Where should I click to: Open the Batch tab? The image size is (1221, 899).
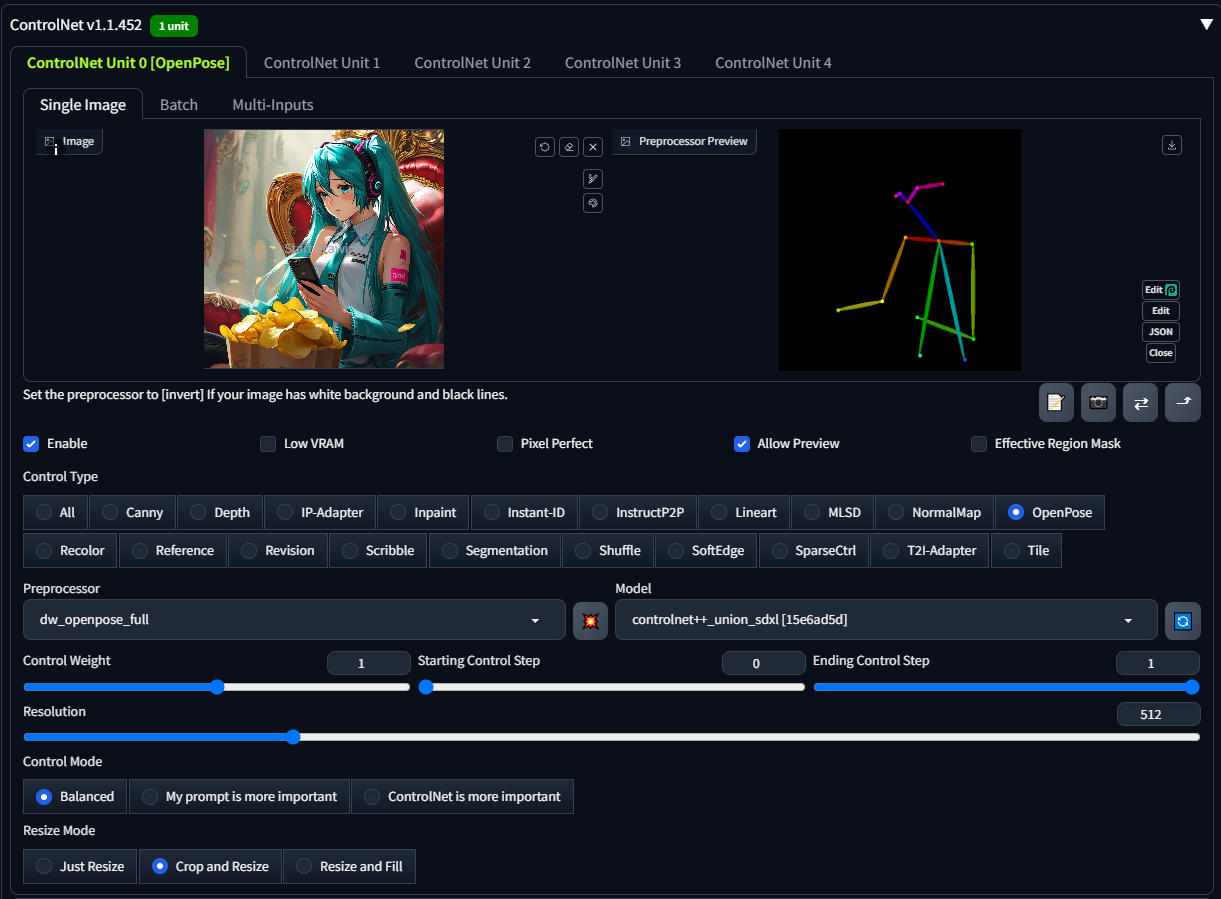[179, 105]
